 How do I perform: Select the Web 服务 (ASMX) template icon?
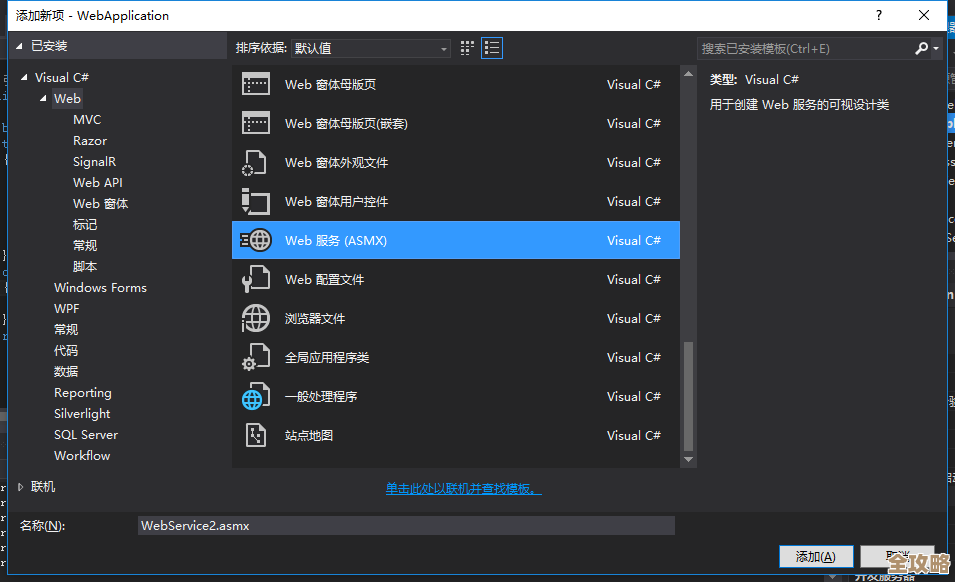click(x=256, y=240)
